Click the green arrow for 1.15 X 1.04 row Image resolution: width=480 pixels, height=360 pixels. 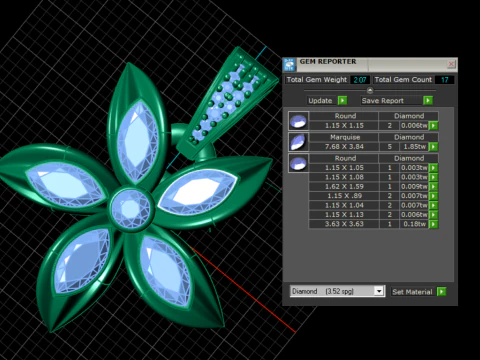click(x=433, y=205)
